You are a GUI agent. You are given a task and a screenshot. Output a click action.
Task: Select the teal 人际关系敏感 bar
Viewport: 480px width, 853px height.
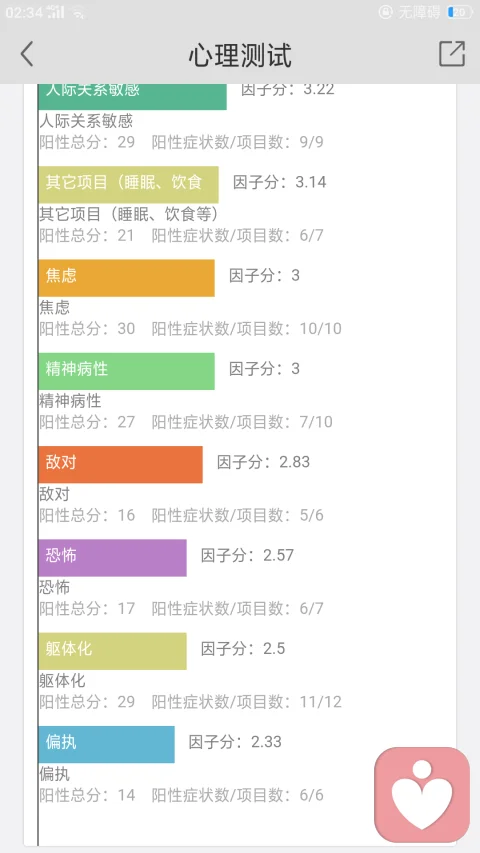132,97
